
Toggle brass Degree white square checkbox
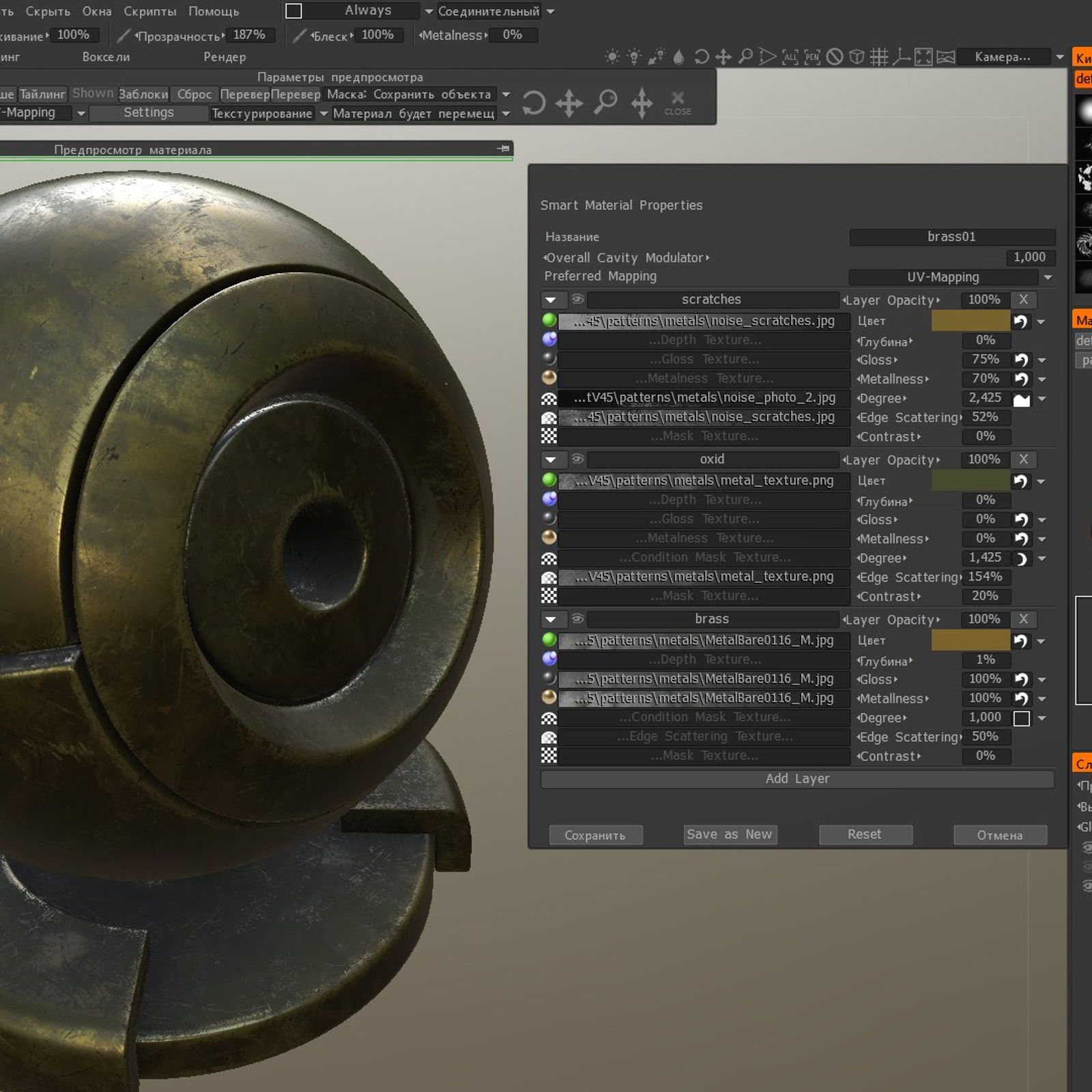click(x=1022, y=718)
